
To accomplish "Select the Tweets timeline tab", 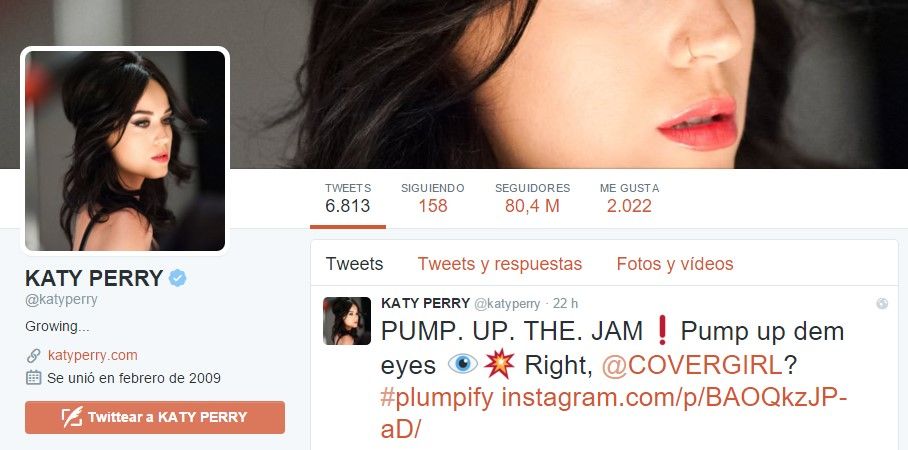I will coord(354,264).
